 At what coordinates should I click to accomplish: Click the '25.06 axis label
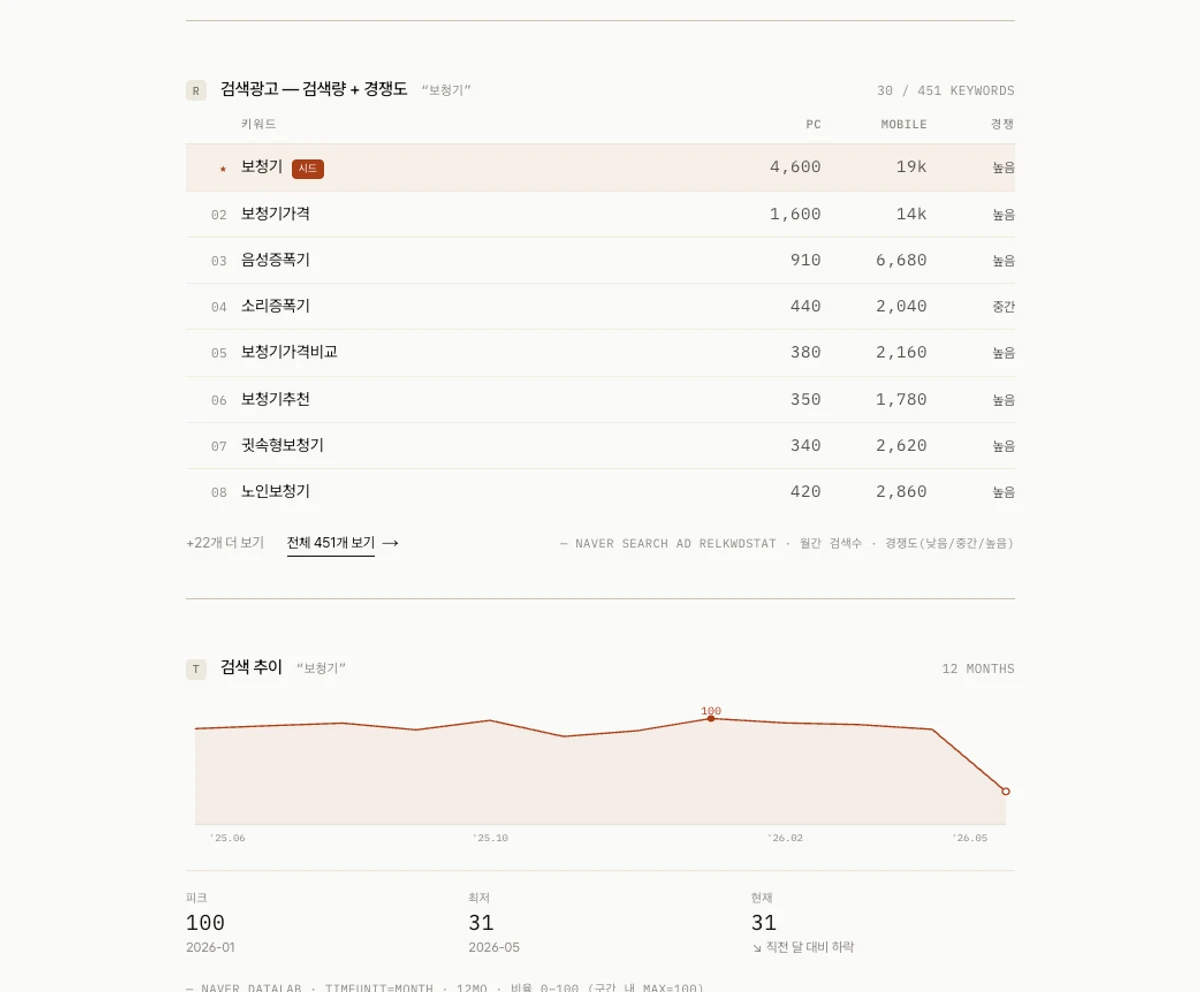[x=227, y=838]
